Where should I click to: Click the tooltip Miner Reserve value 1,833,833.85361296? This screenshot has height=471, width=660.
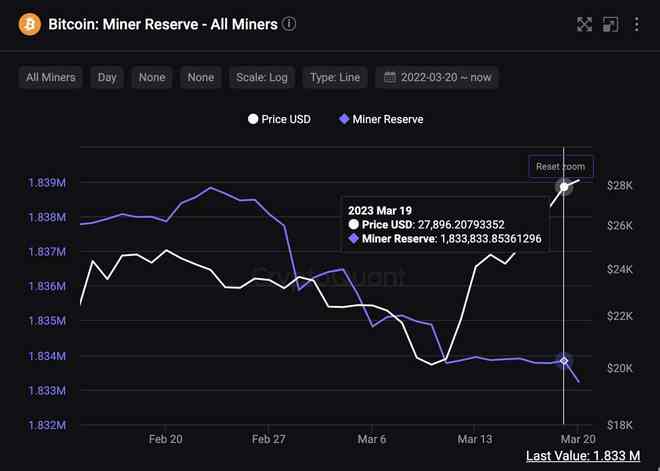tap(491, 239)
